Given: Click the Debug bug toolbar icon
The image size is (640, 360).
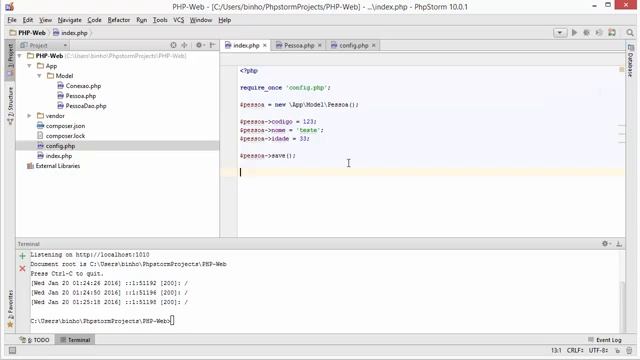Looking at the screenshot, I should coord(587,33).
